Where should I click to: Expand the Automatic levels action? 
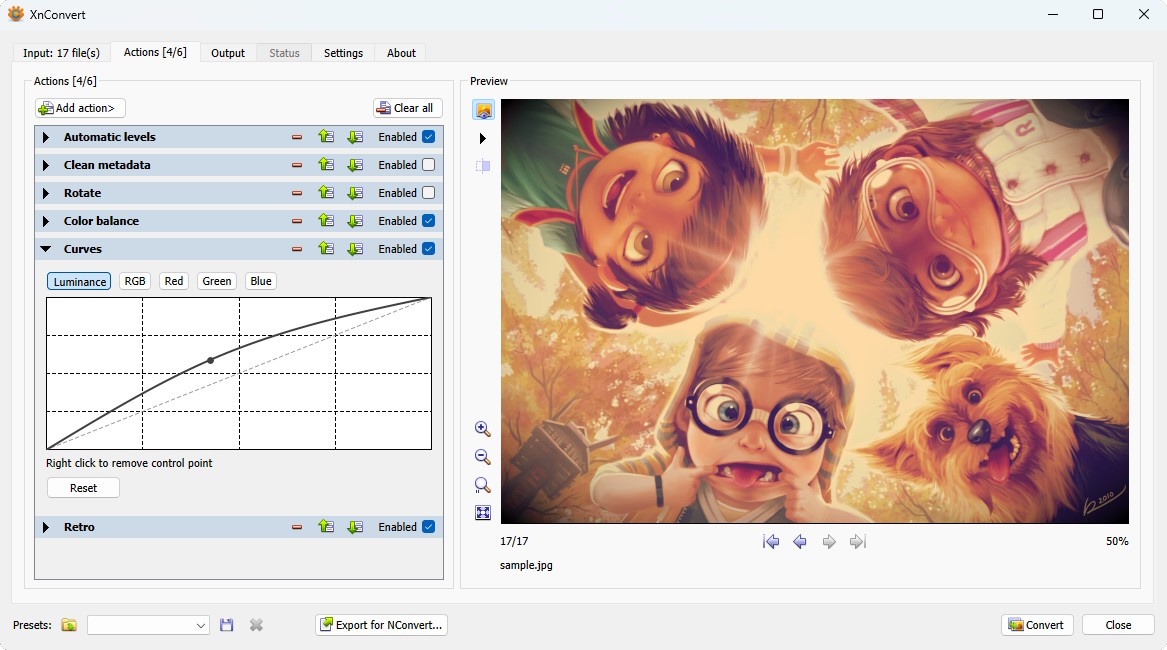(x=46, y=137)
